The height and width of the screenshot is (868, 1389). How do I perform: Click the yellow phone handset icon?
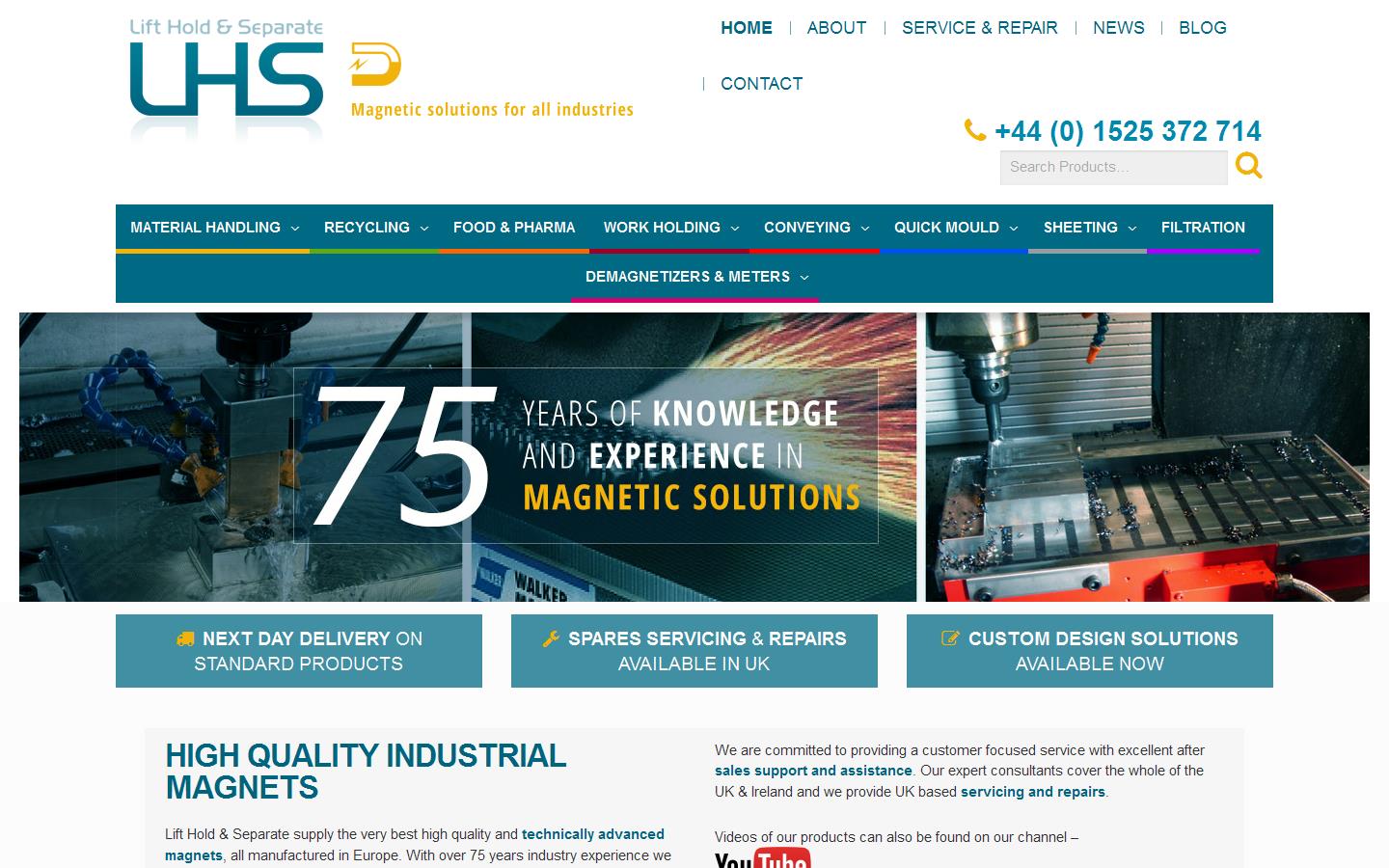974,130
